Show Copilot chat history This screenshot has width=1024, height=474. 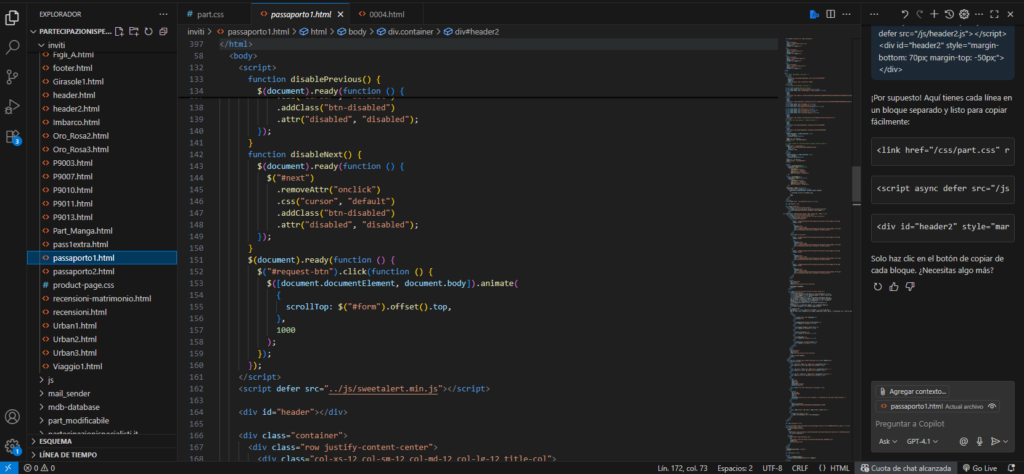click(949, 14)
